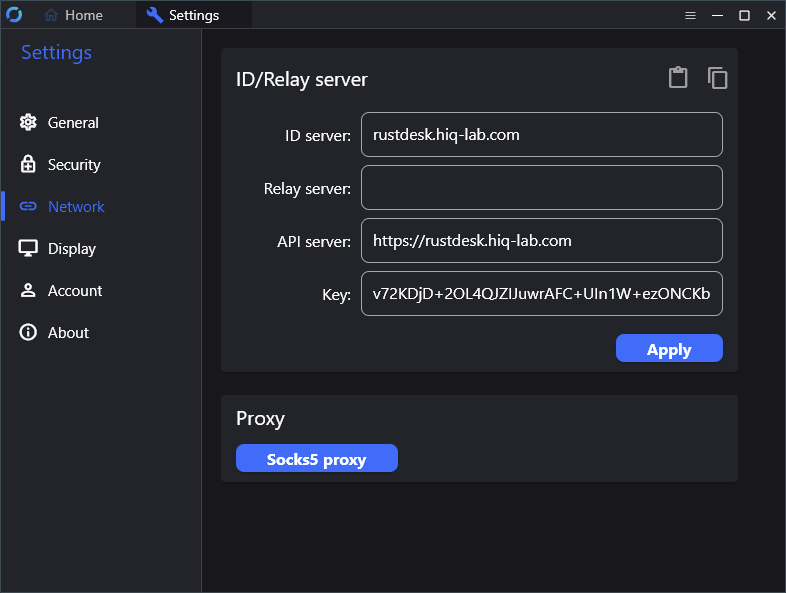Click the Display monitor icon
Viewport: 786px width, 593px height.
coord(28,249)
